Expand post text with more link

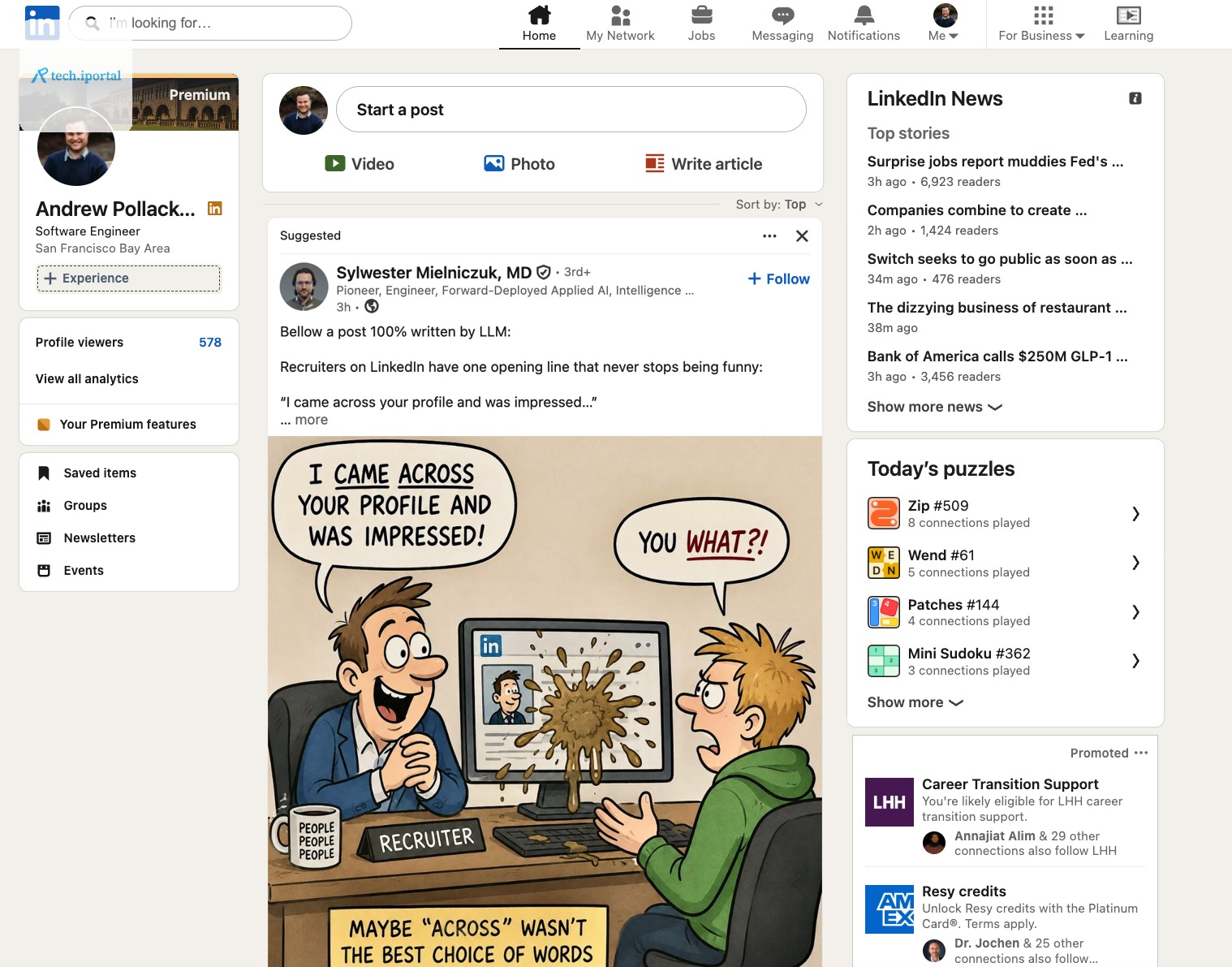tap(312, 420)
